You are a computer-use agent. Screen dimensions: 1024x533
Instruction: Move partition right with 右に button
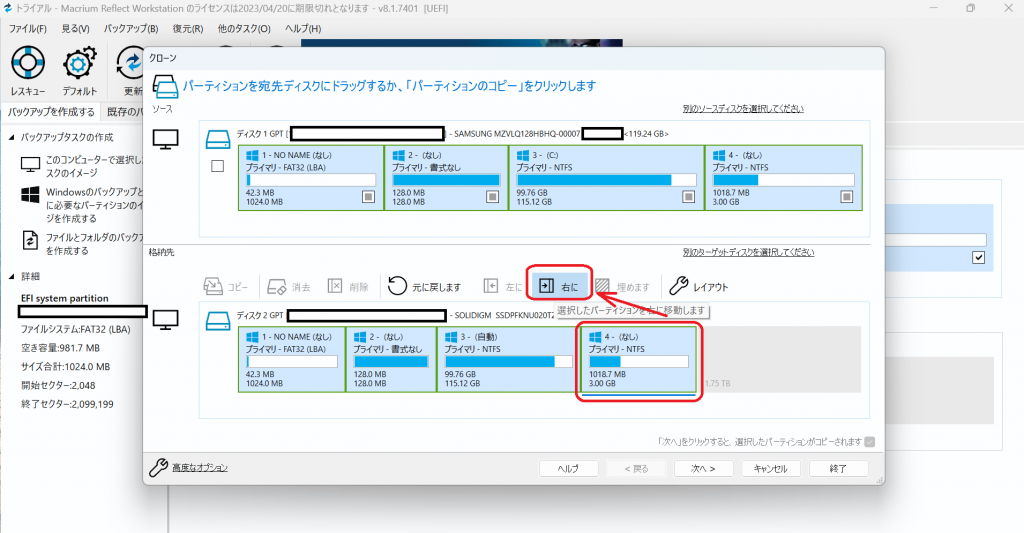coord(559,286)
